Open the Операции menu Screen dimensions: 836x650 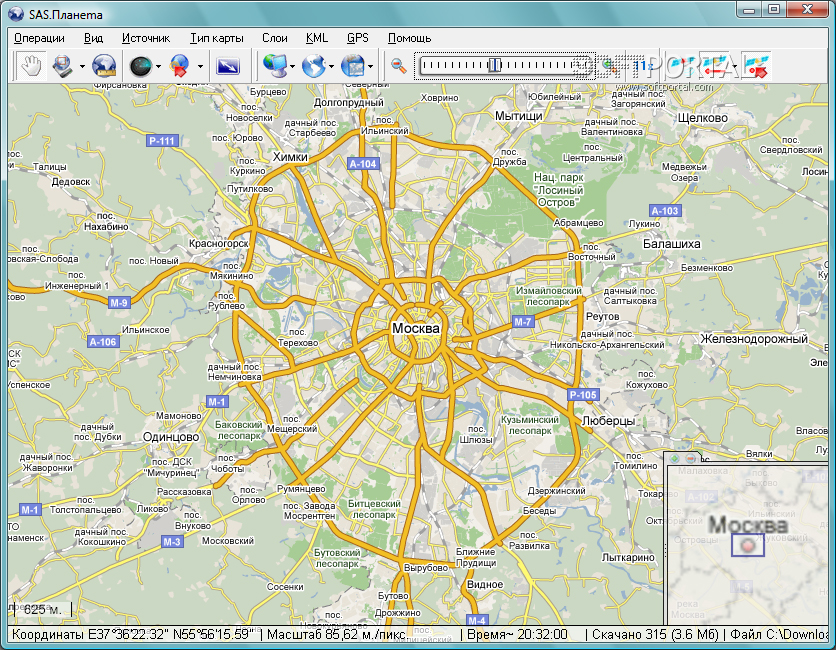click(39, 38)
